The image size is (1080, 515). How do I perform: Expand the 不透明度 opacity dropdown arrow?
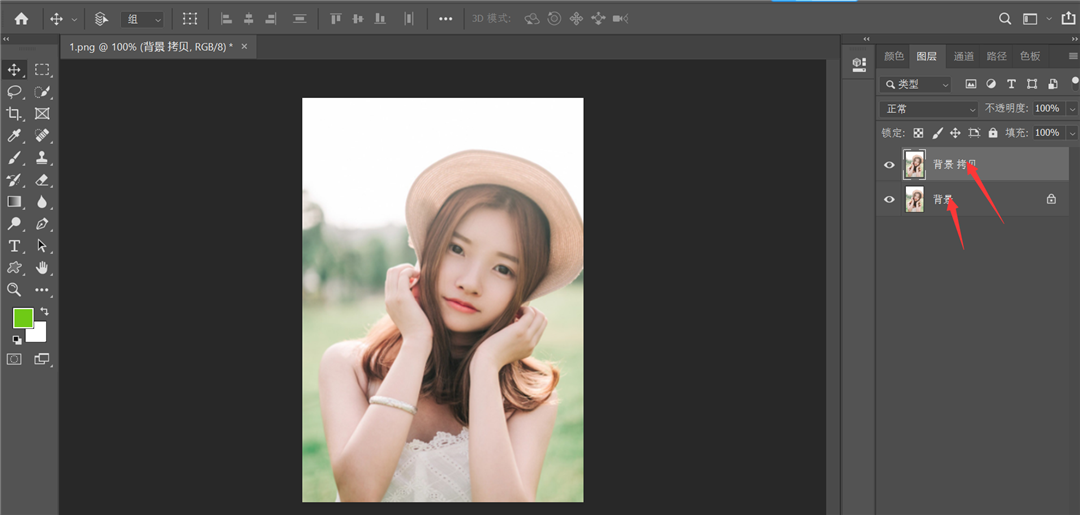(x=1072, y=109)
